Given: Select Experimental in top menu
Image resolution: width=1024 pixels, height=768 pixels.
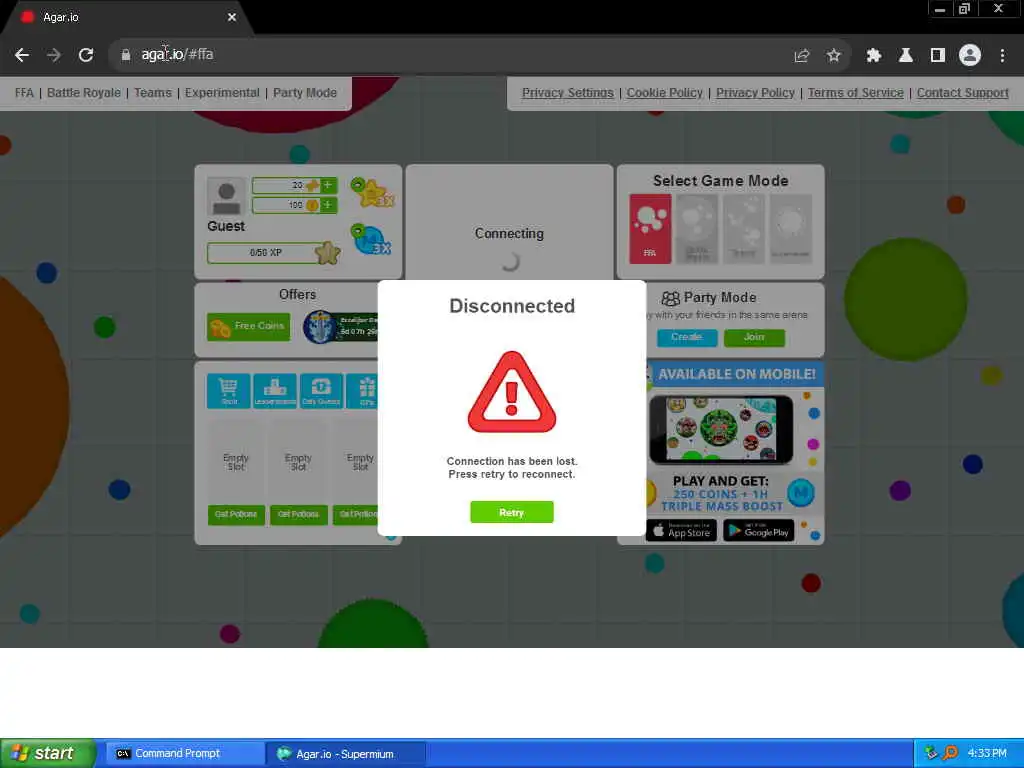Looking at the screenshot, I should (x=222, y=93).
